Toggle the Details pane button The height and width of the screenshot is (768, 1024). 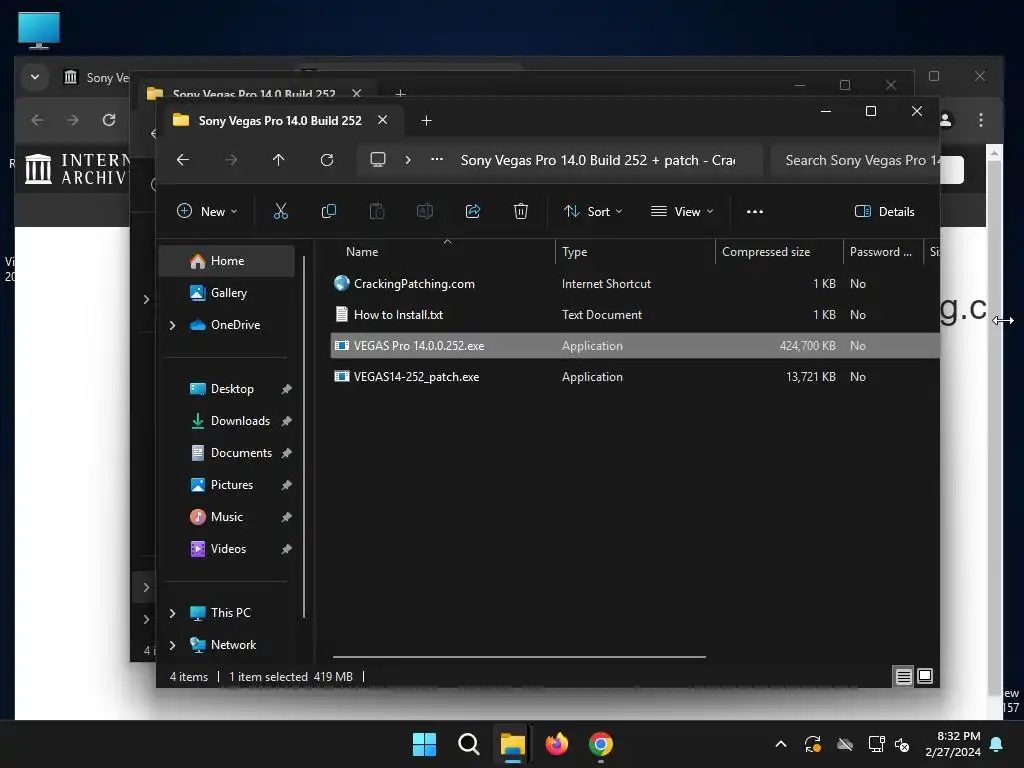coord(884,212)
